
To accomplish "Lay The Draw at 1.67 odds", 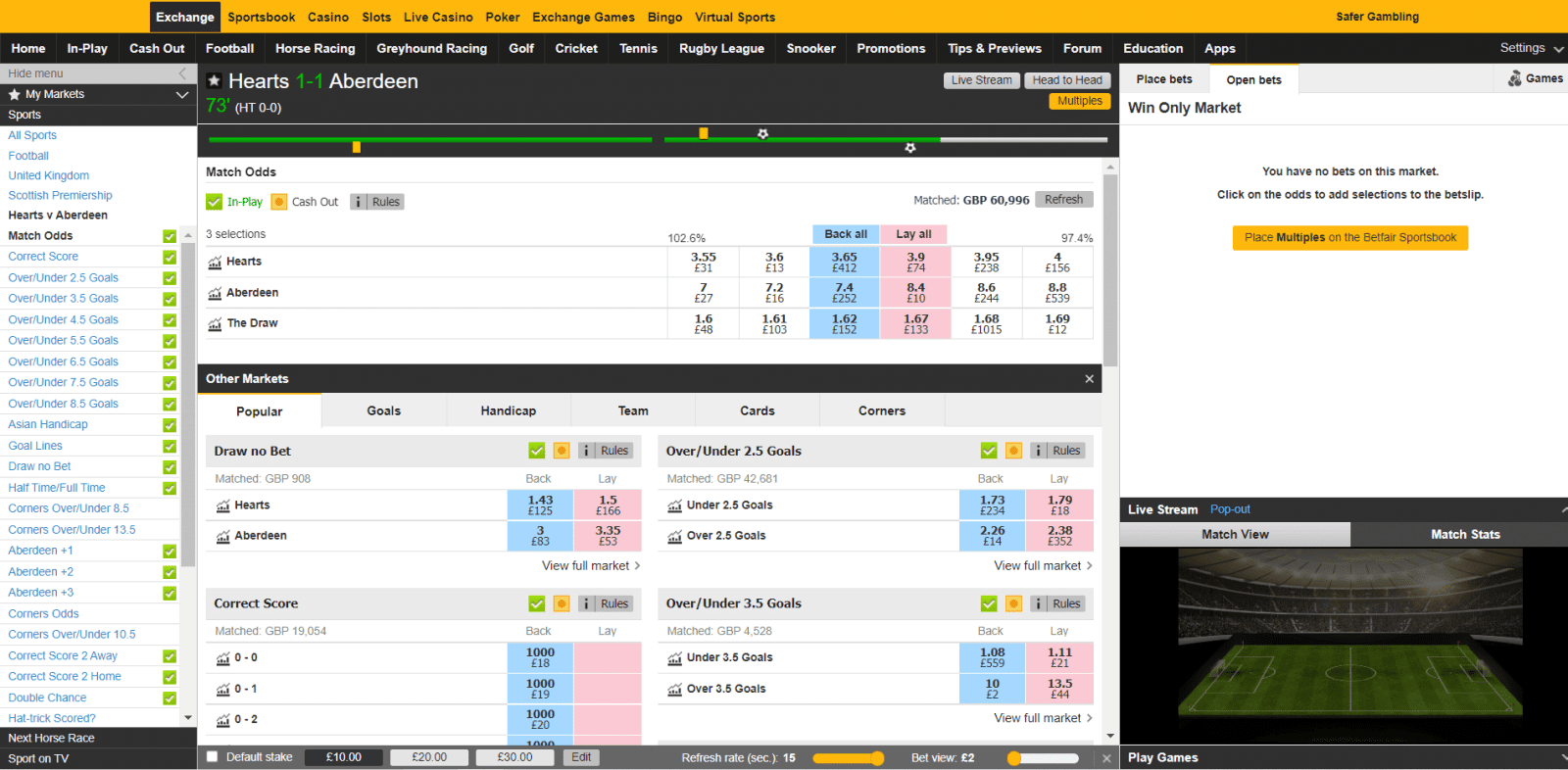I will [x=915, y=323].
